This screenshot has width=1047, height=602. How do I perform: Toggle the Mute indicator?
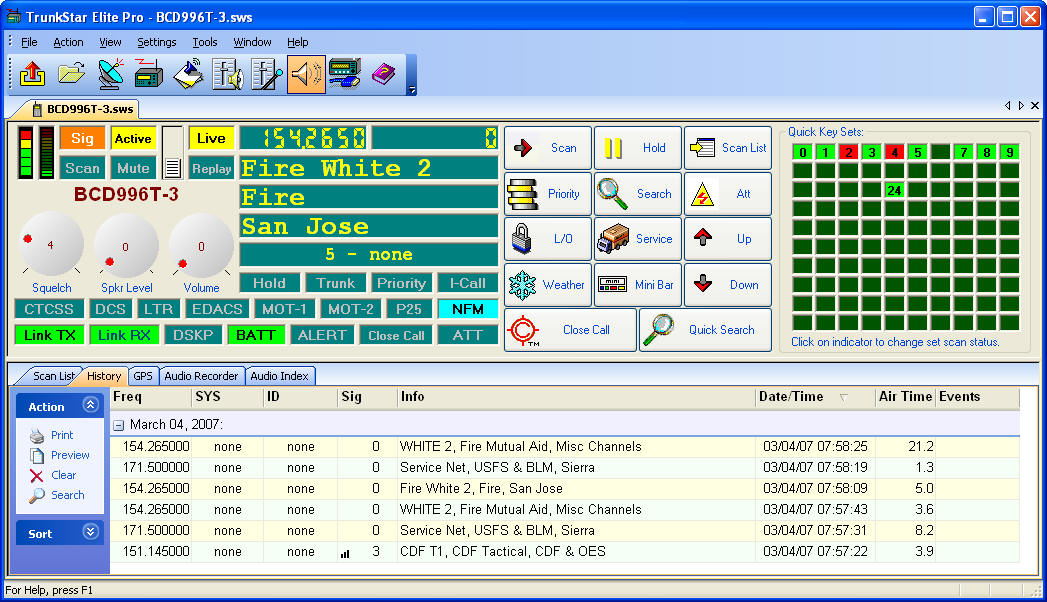(133, 168)
